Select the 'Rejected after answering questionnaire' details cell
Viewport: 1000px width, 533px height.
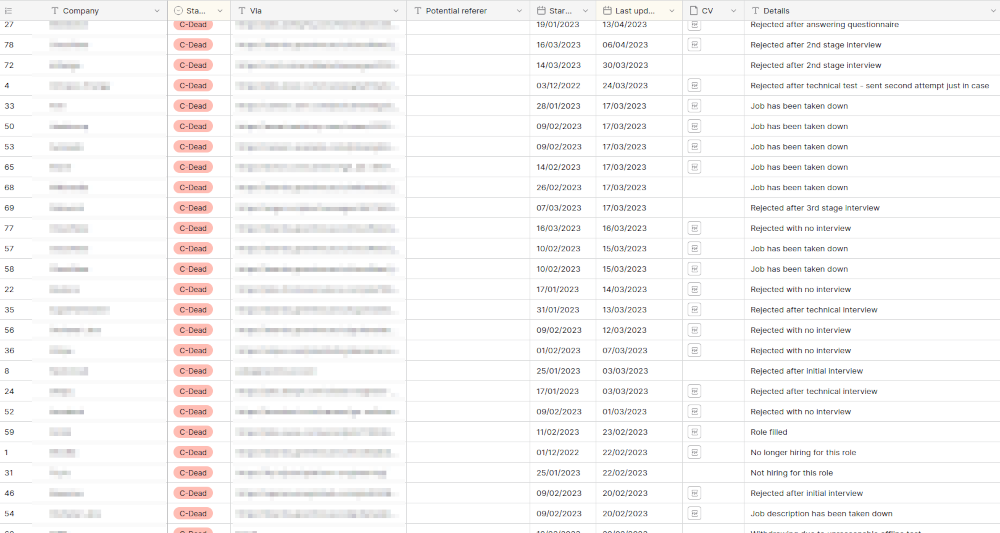872,24
